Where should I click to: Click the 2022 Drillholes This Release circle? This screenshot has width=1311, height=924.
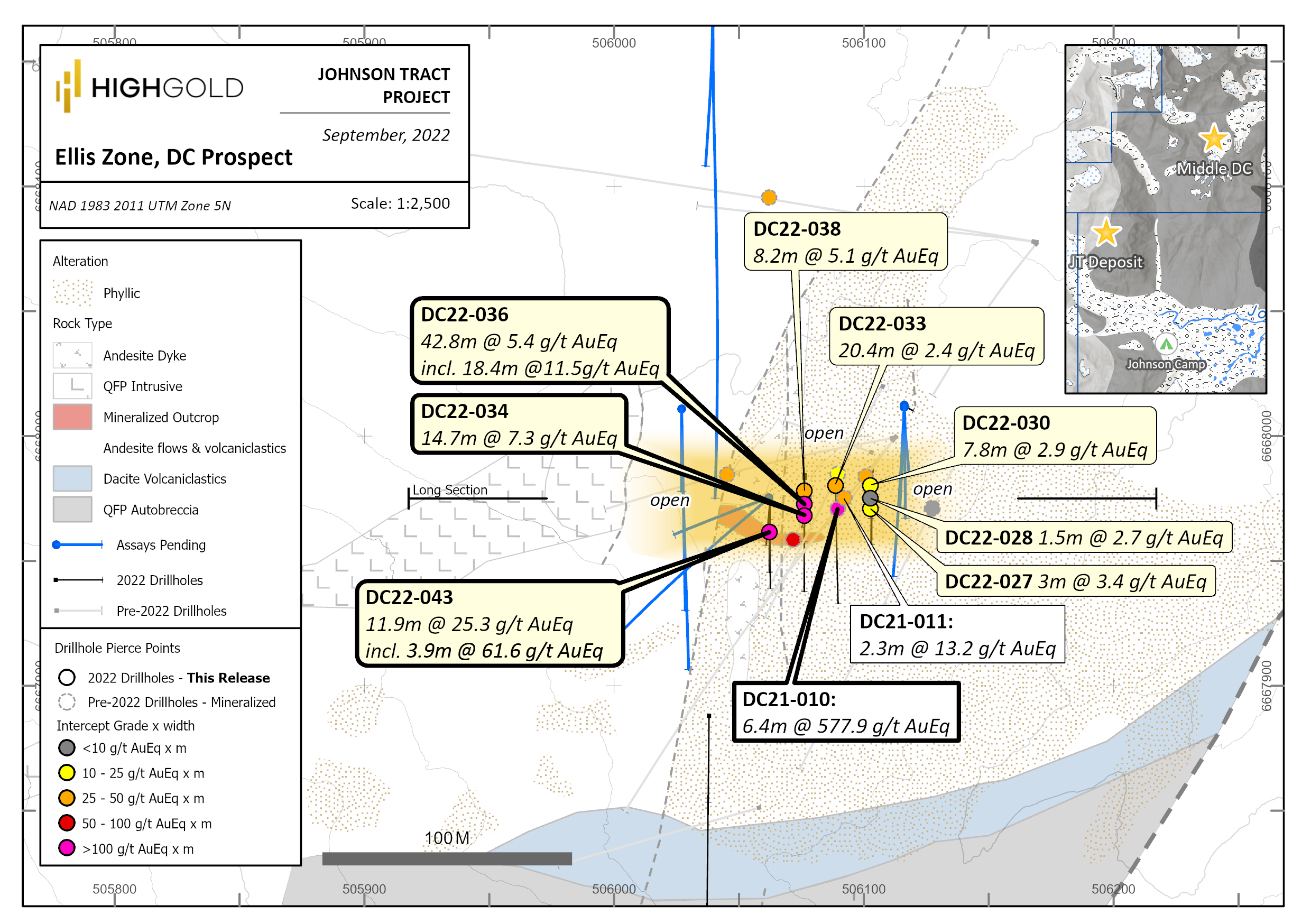click(x=67, y=678)
